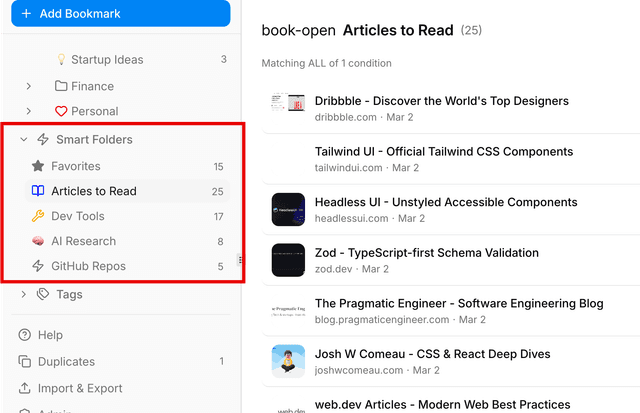Click the heart icon beside Personal
The width and height of the screenshot is (640, 413).
[61, 111]
